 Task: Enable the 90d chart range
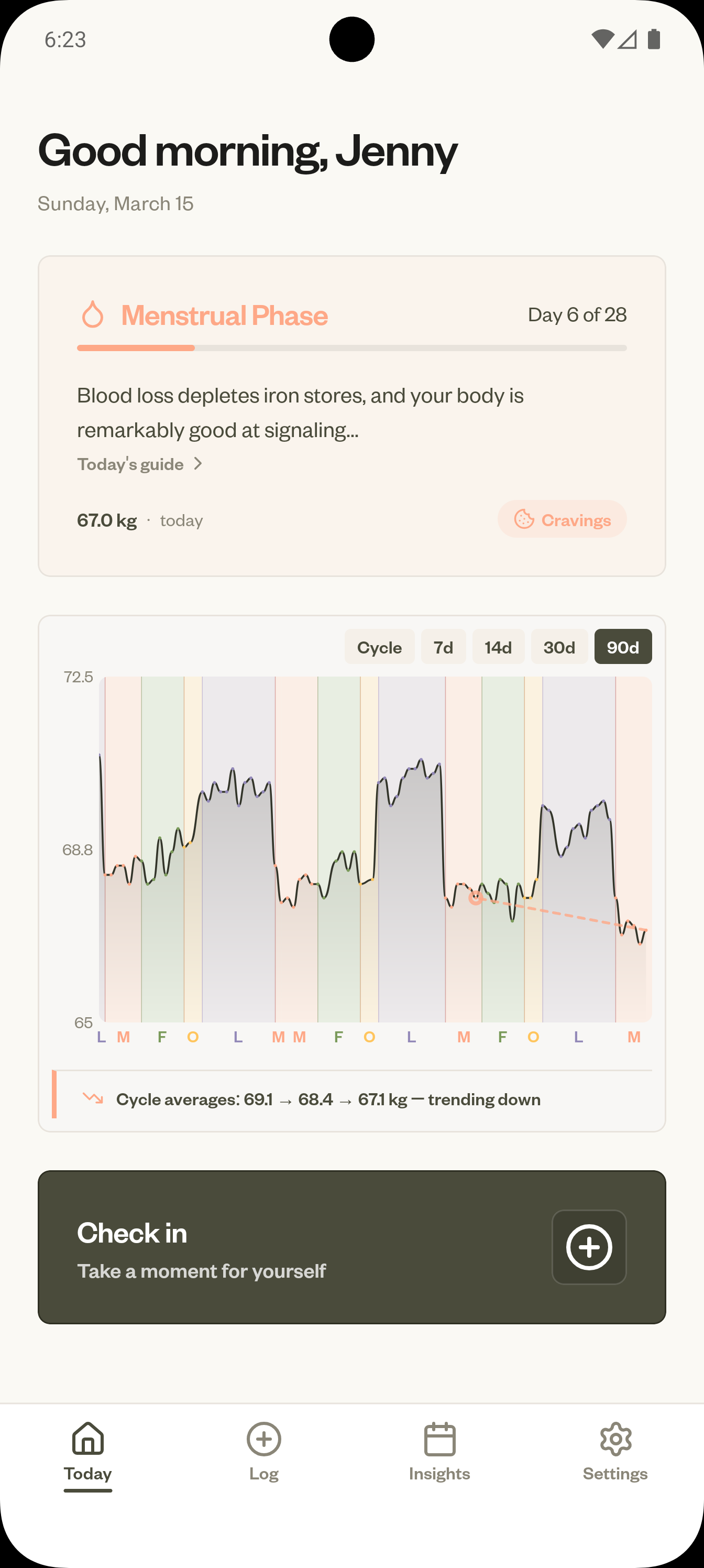point(622,647)
